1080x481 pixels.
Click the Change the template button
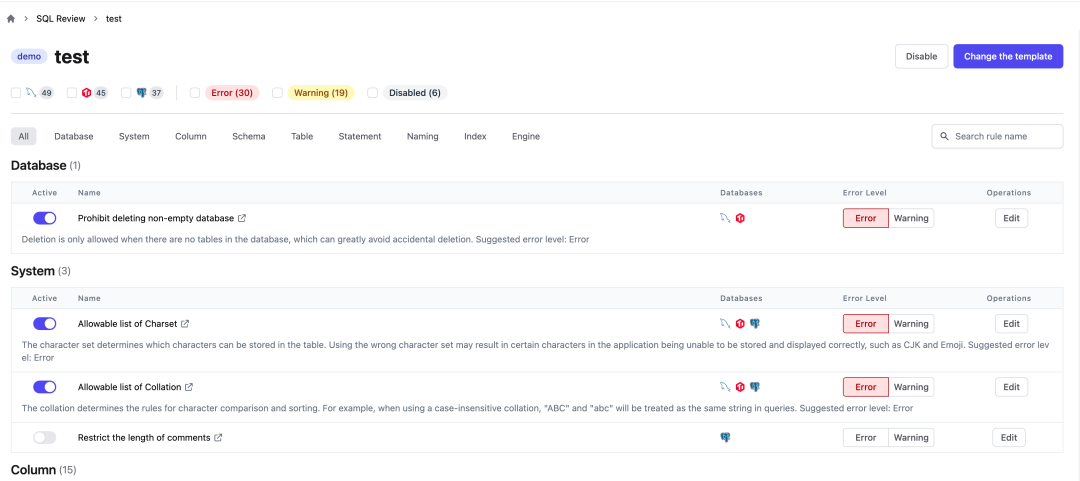[x=1007, y=57]
